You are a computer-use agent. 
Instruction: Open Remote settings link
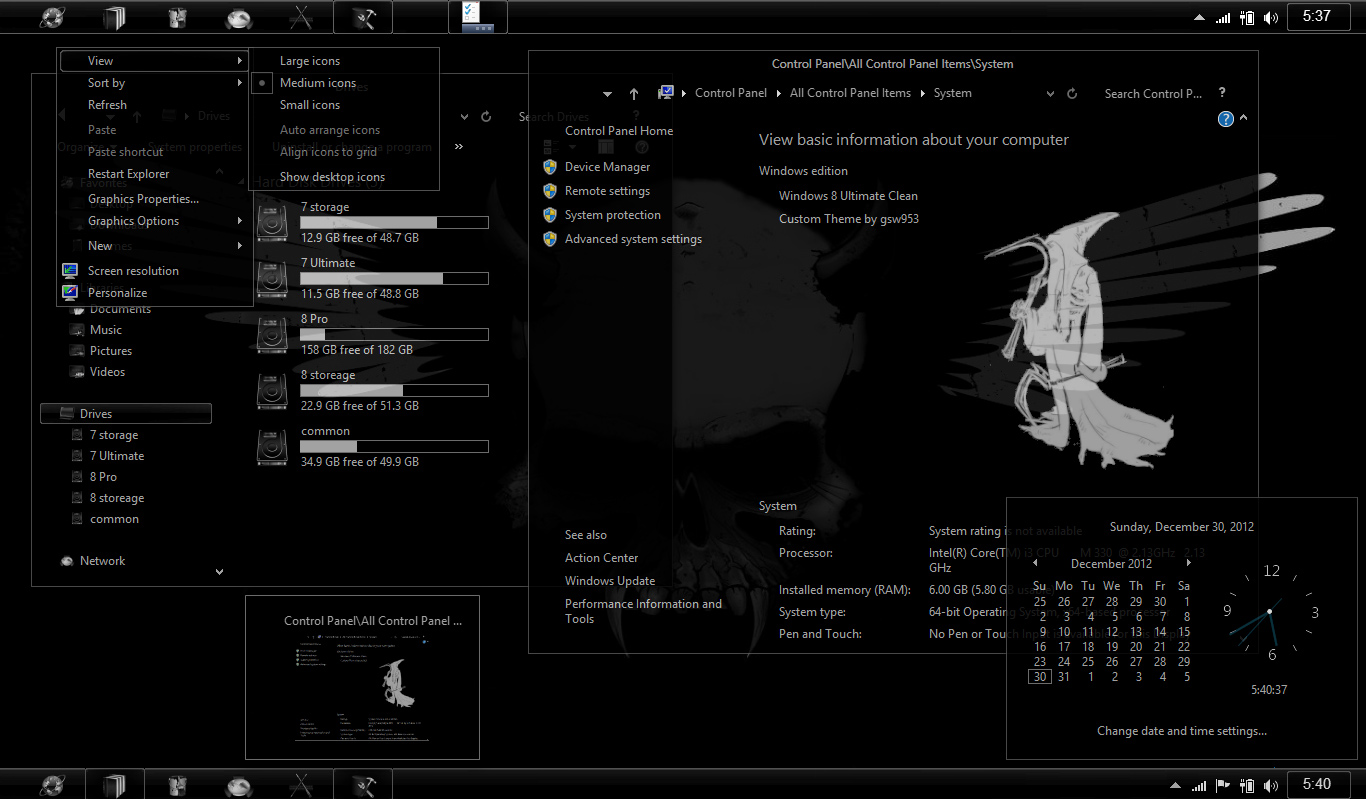607,191
